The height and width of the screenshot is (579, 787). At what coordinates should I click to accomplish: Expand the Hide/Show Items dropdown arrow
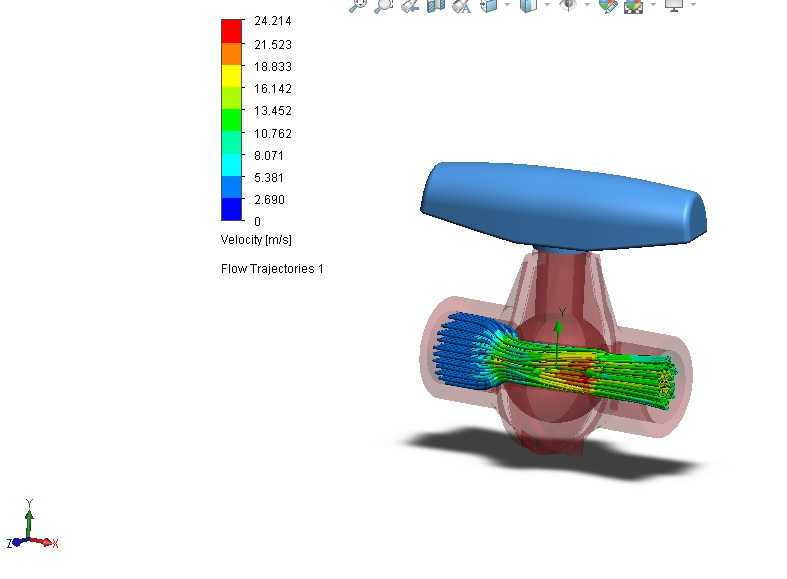587,5
